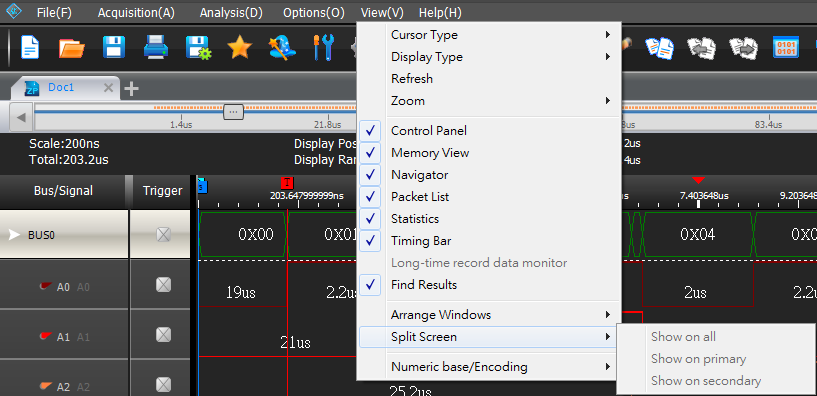Expand Display Type submenu
Viewport: 817px width, 396px height.
[x=489, y=57]
